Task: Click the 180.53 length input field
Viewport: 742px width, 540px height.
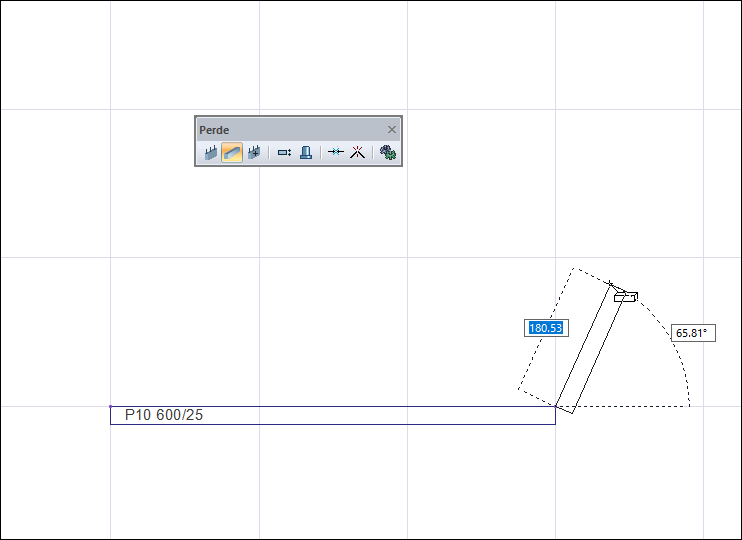Action: pos(546,328)
